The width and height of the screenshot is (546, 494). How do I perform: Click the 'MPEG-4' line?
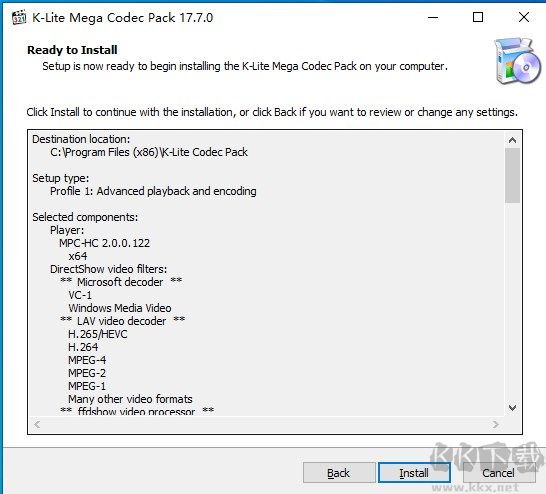point(87,360)
